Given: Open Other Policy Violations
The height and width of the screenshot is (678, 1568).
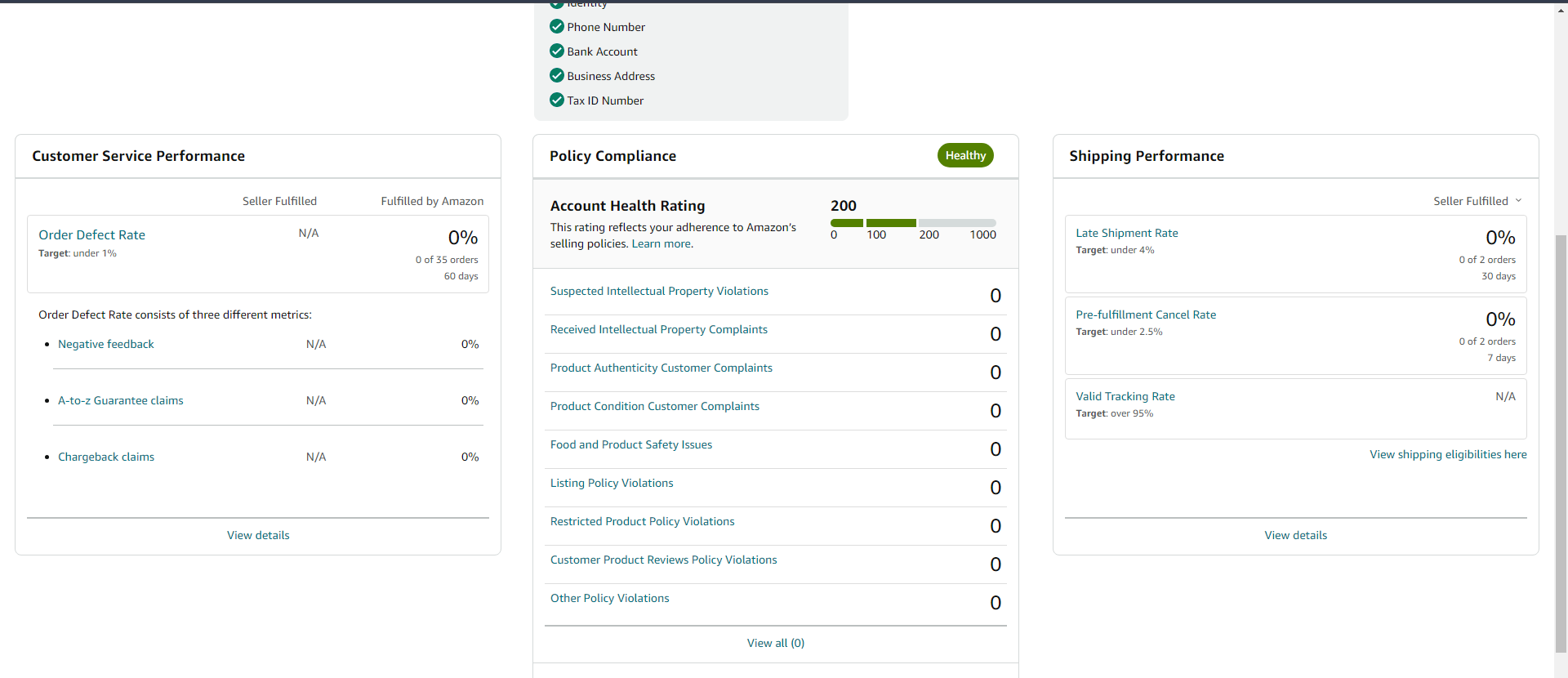Looking at the screenshot, I should [x=610, y=598].
